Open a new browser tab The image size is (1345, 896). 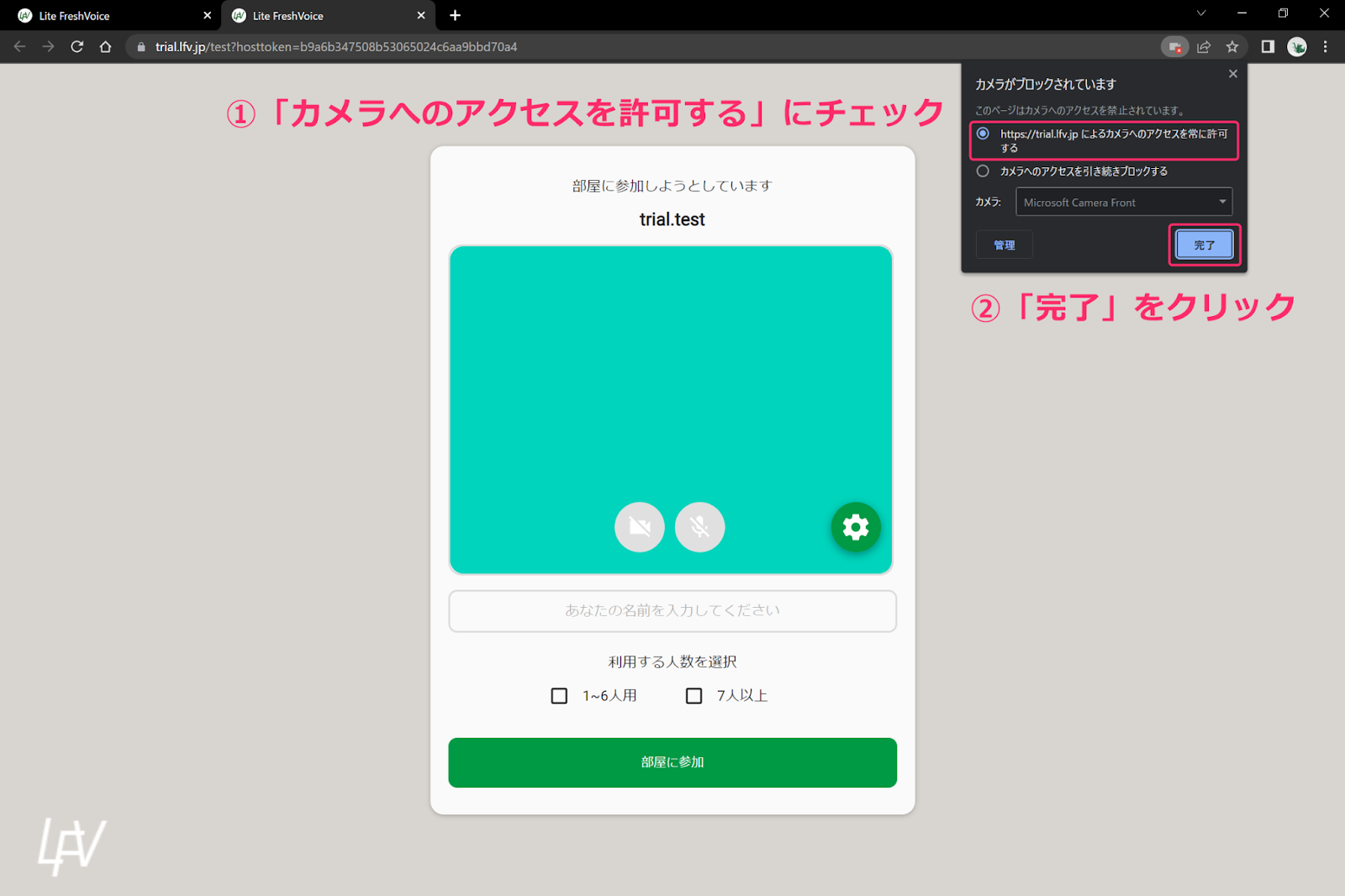coord(455,15)
